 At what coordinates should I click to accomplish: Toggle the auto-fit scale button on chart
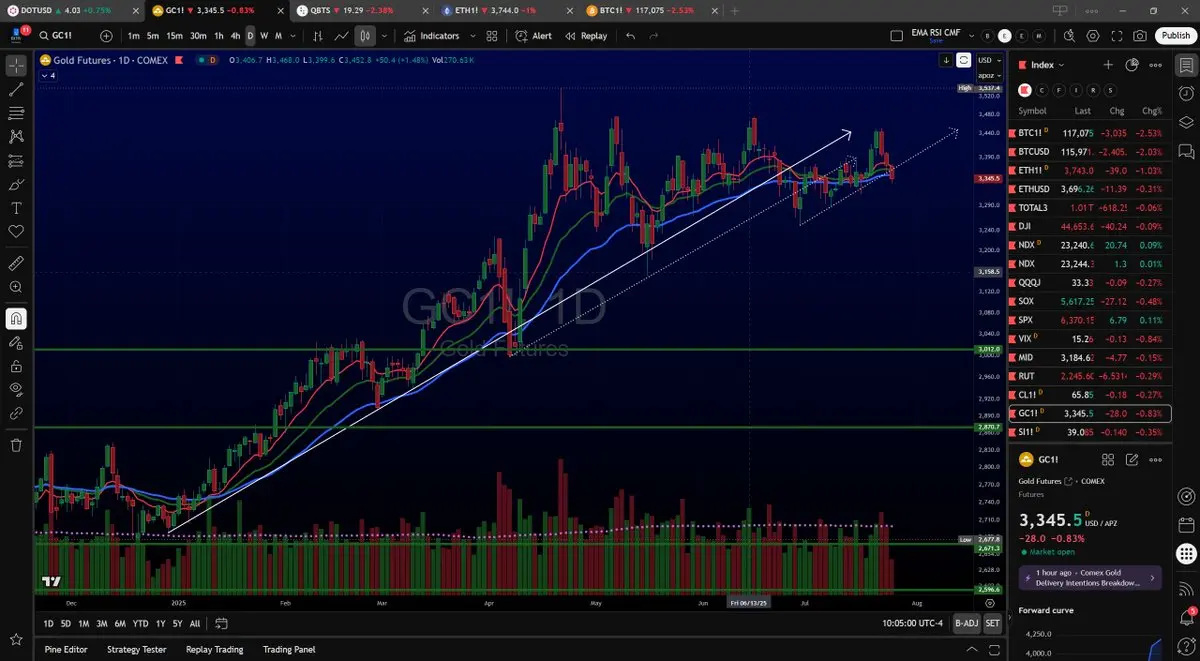click(963, 60)
